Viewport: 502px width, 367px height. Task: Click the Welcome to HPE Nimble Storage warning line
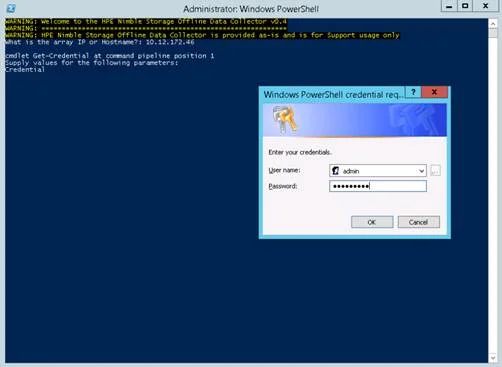coord(146,22)
